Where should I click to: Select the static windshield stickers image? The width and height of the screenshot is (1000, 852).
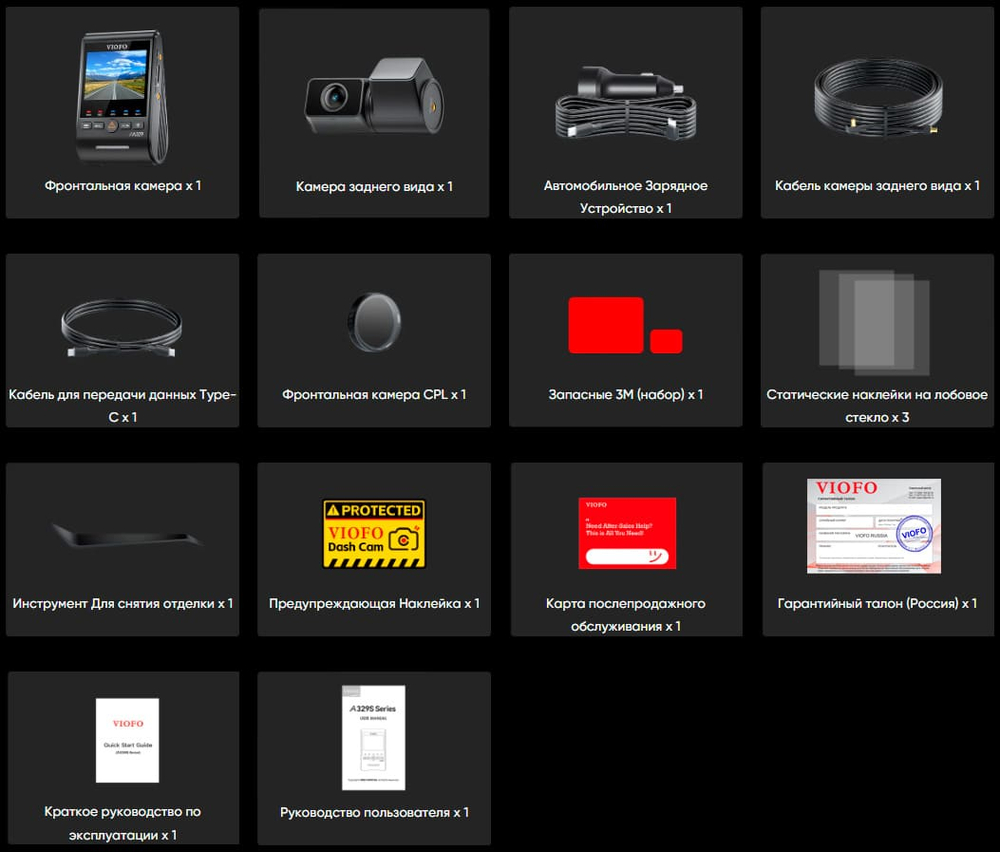tap(874, 322)
